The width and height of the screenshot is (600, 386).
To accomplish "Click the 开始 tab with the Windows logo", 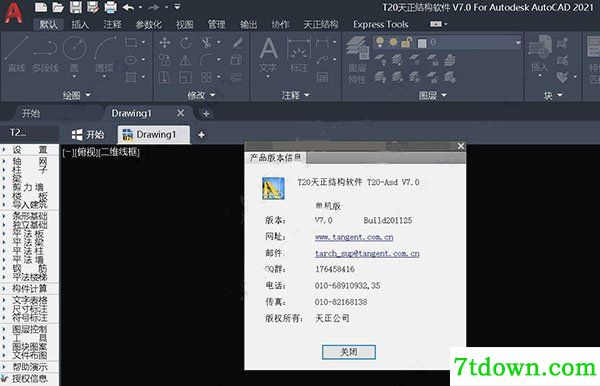I will (x=88, y=135).
